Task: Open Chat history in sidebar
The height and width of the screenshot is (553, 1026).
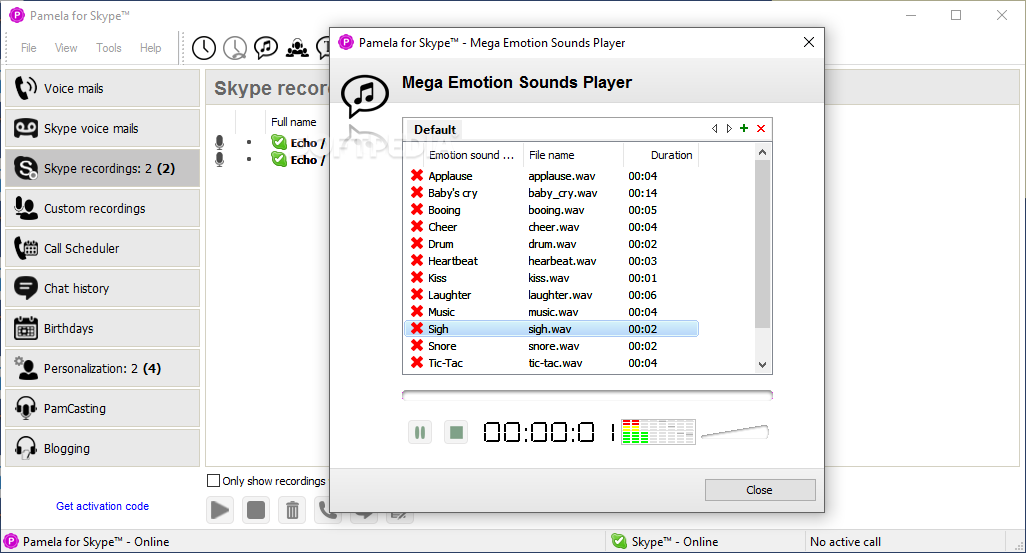Action: tap(103, 288)
